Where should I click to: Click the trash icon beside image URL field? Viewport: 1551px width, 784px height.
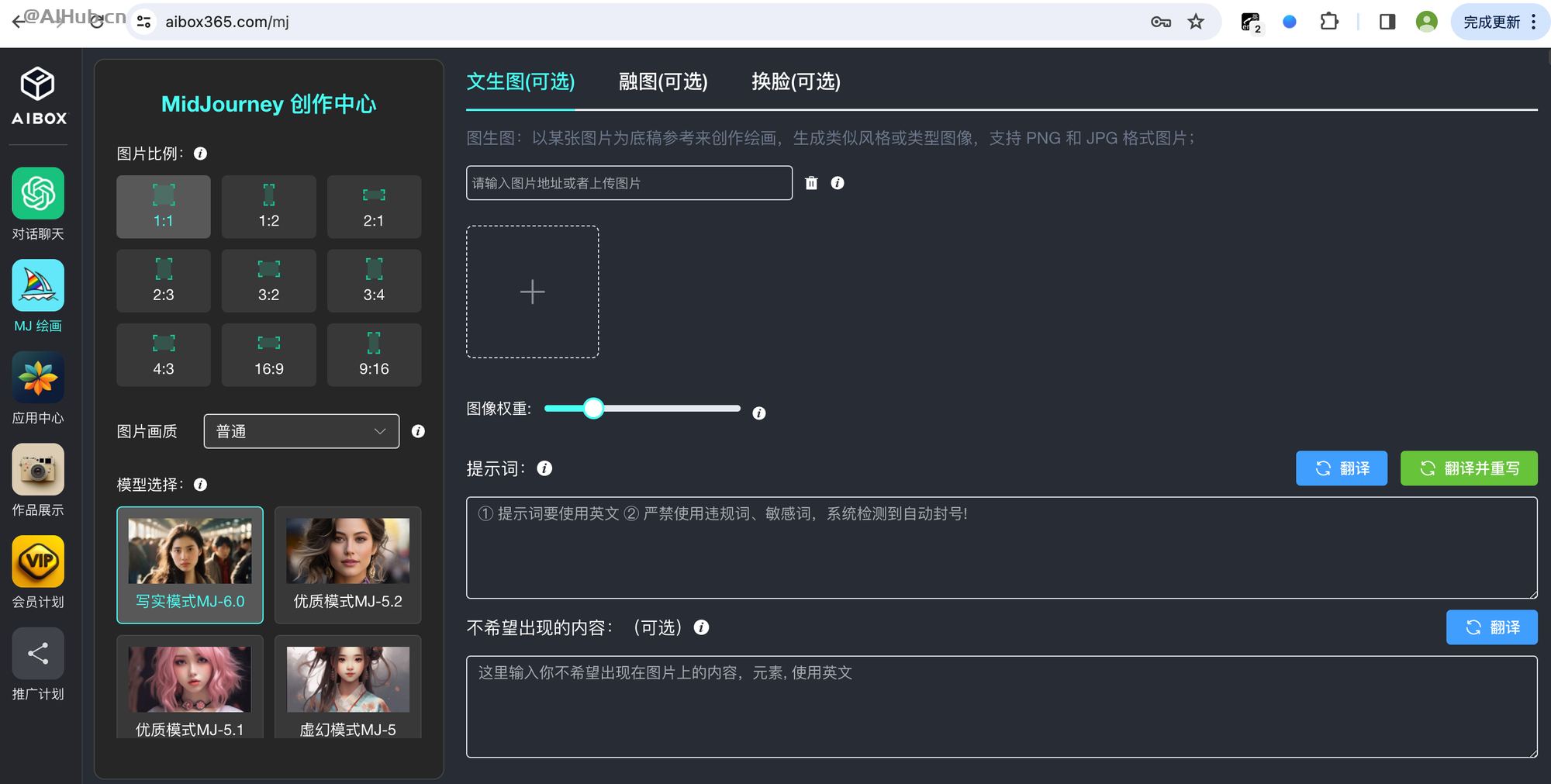click(x=811, y=183)
